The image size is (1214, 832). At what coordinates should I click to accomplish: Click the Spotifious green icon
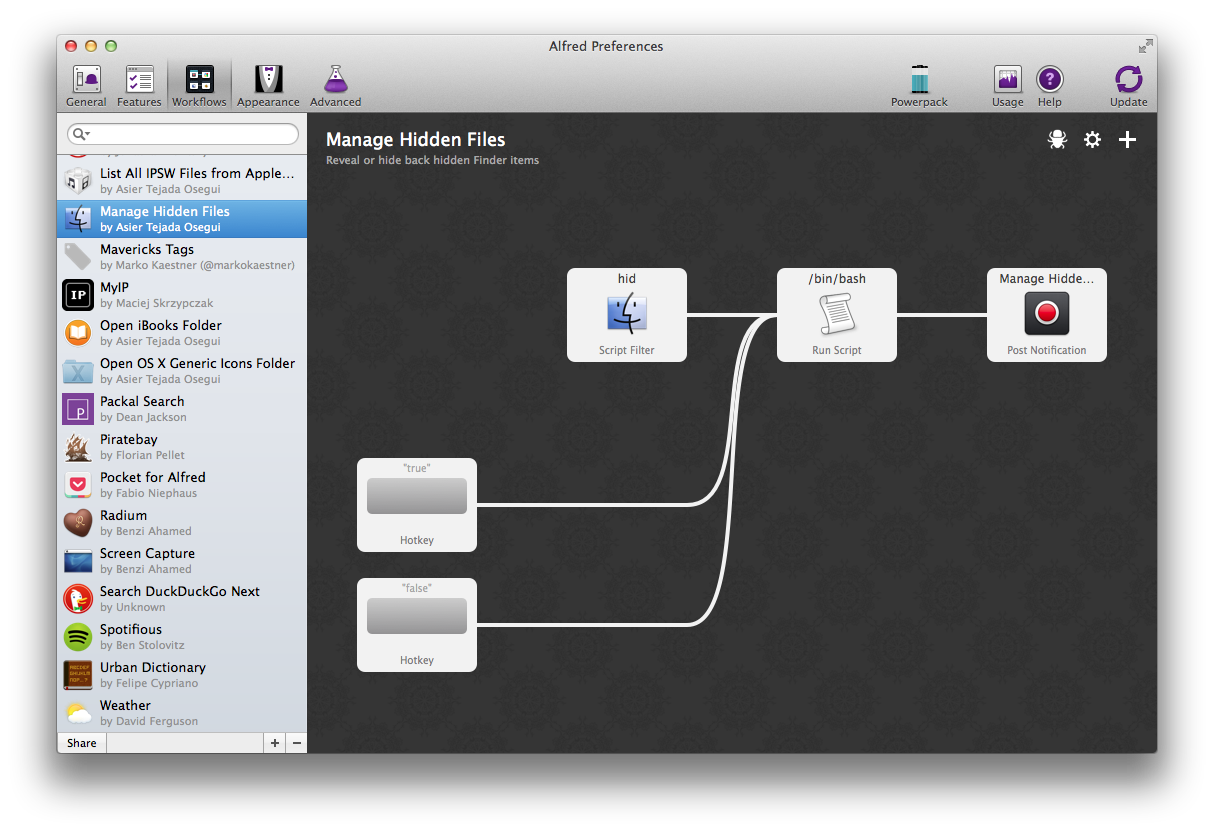point(78,637)
